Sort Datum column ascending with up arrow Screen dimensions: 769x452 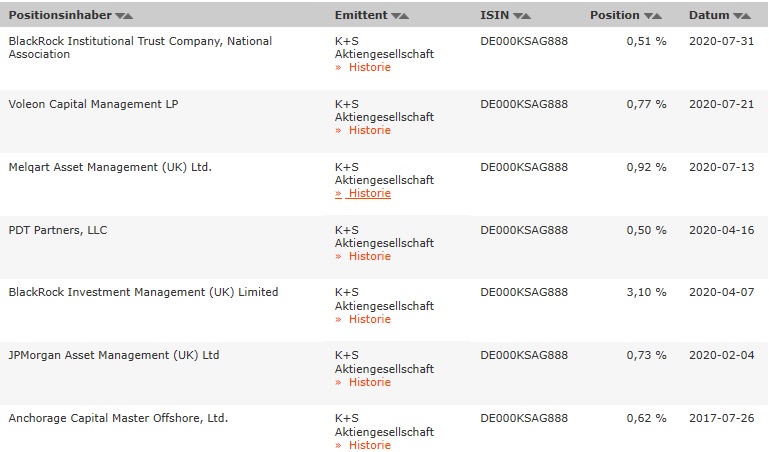pyautogui.click(x=747, y=16)
